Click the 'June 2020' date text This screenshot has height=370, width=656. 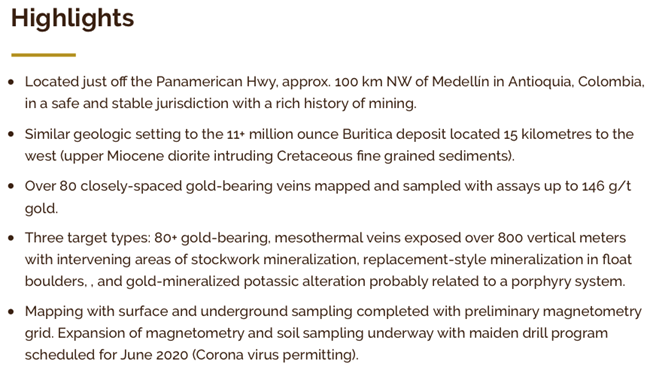tap(154, 355)
